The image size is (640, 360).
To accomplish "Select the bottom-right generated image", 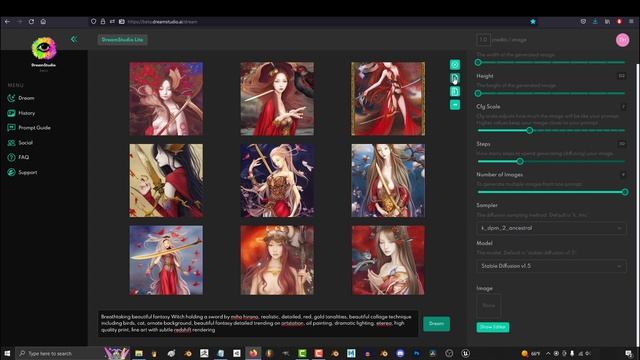I will pyautogui.click(x=388, y=260).
